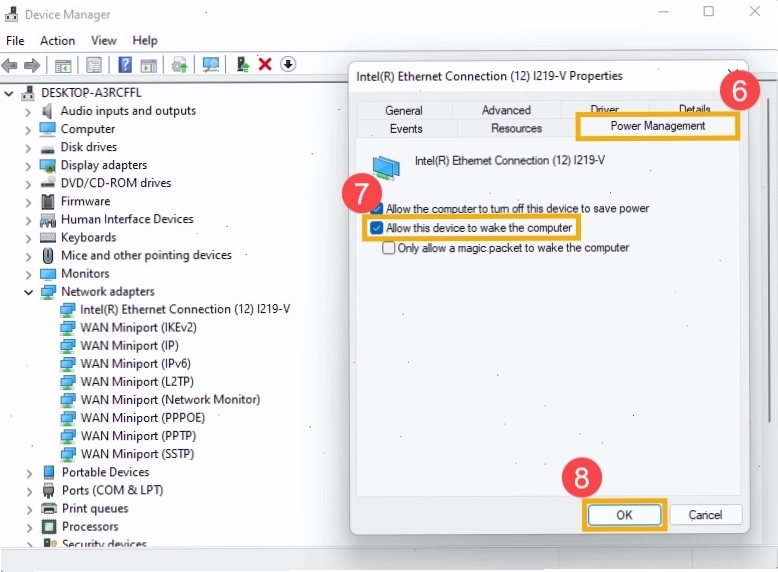Image resolution: width=778 pixels, height=572 pixels.
Task: Select the Power Management tab
Action: tap(657, 126)
